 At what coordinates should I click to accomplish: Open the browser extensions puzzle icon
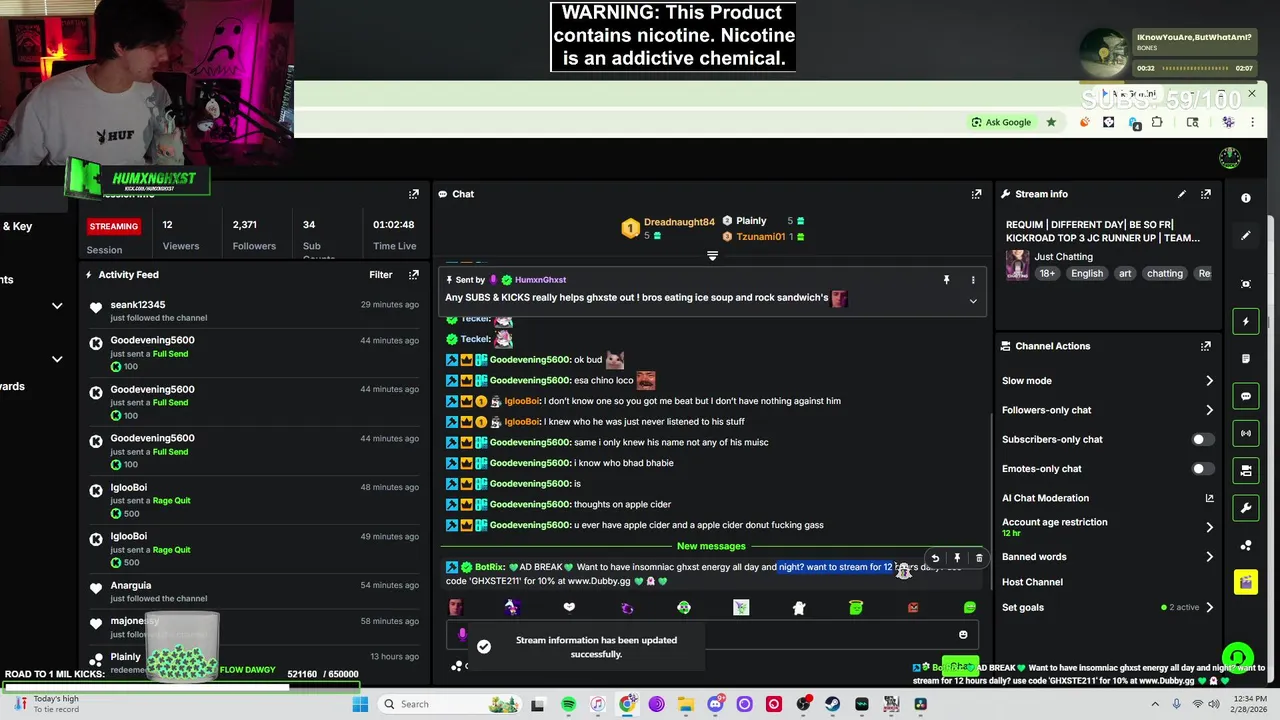[1157, 122]
